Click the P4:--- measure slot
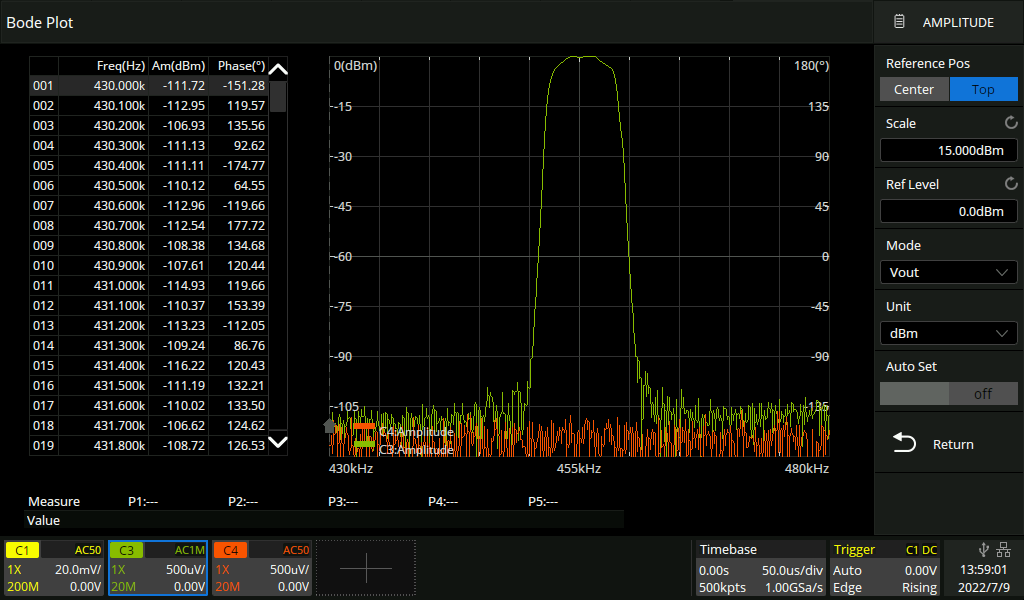Screen dimensions: 1024x600 click(x=443, y=501)
